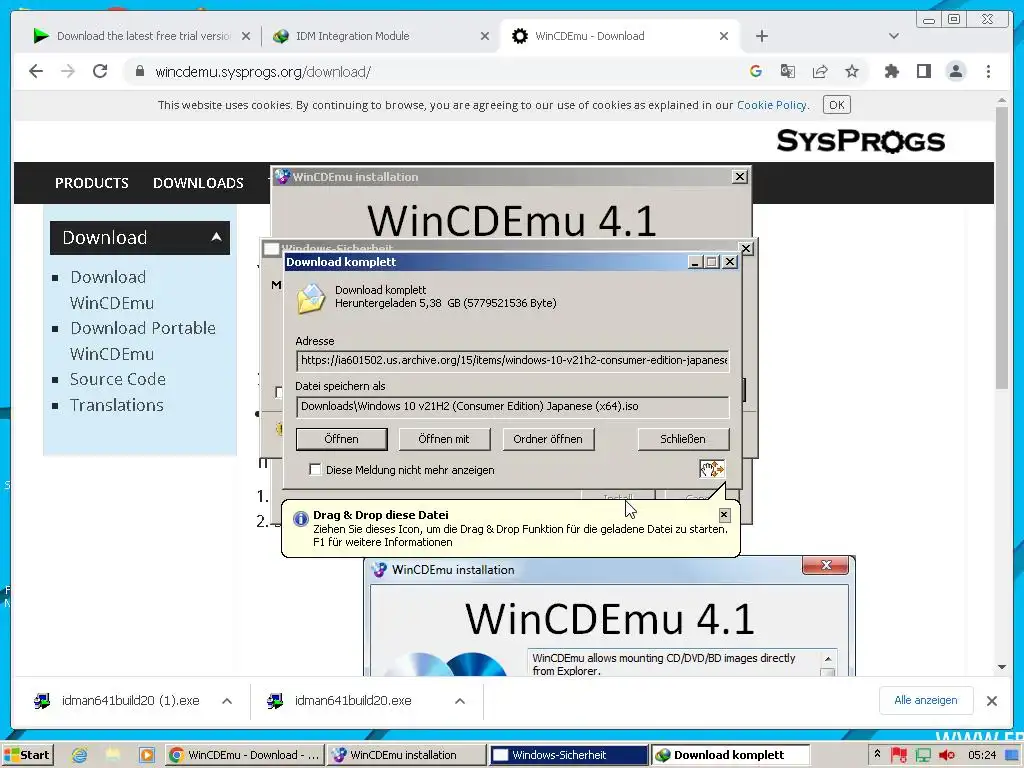Click Schließen button
The height and width of the screenshot is (768, 1024).
(x=683, y=439)
